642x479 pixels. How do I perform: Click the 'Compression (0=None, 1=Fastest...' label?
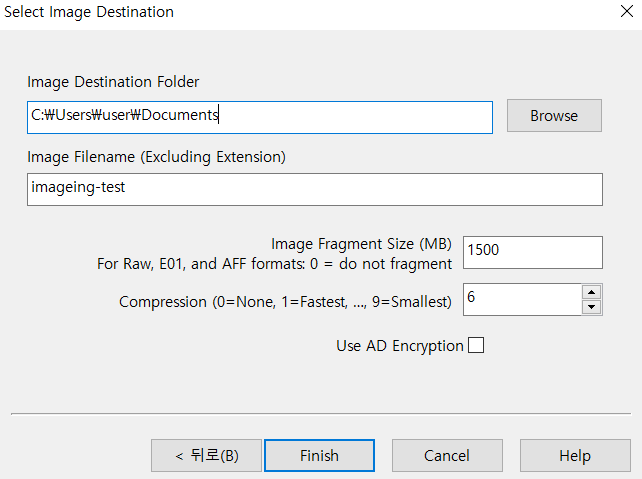click(x=285, y=302)
